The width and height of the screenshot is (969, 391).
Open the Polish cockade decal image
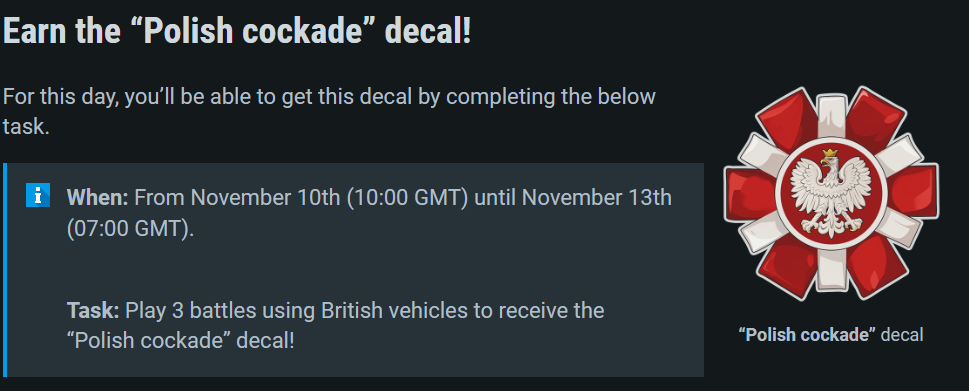pyautogui.click(x=831, y=193)
